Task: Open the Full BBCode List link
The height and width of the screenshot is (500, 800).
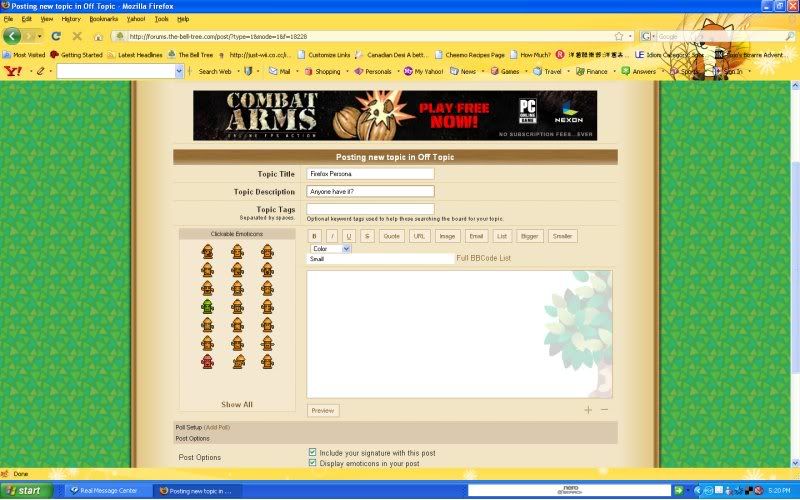Action: (x=483, y=258)
